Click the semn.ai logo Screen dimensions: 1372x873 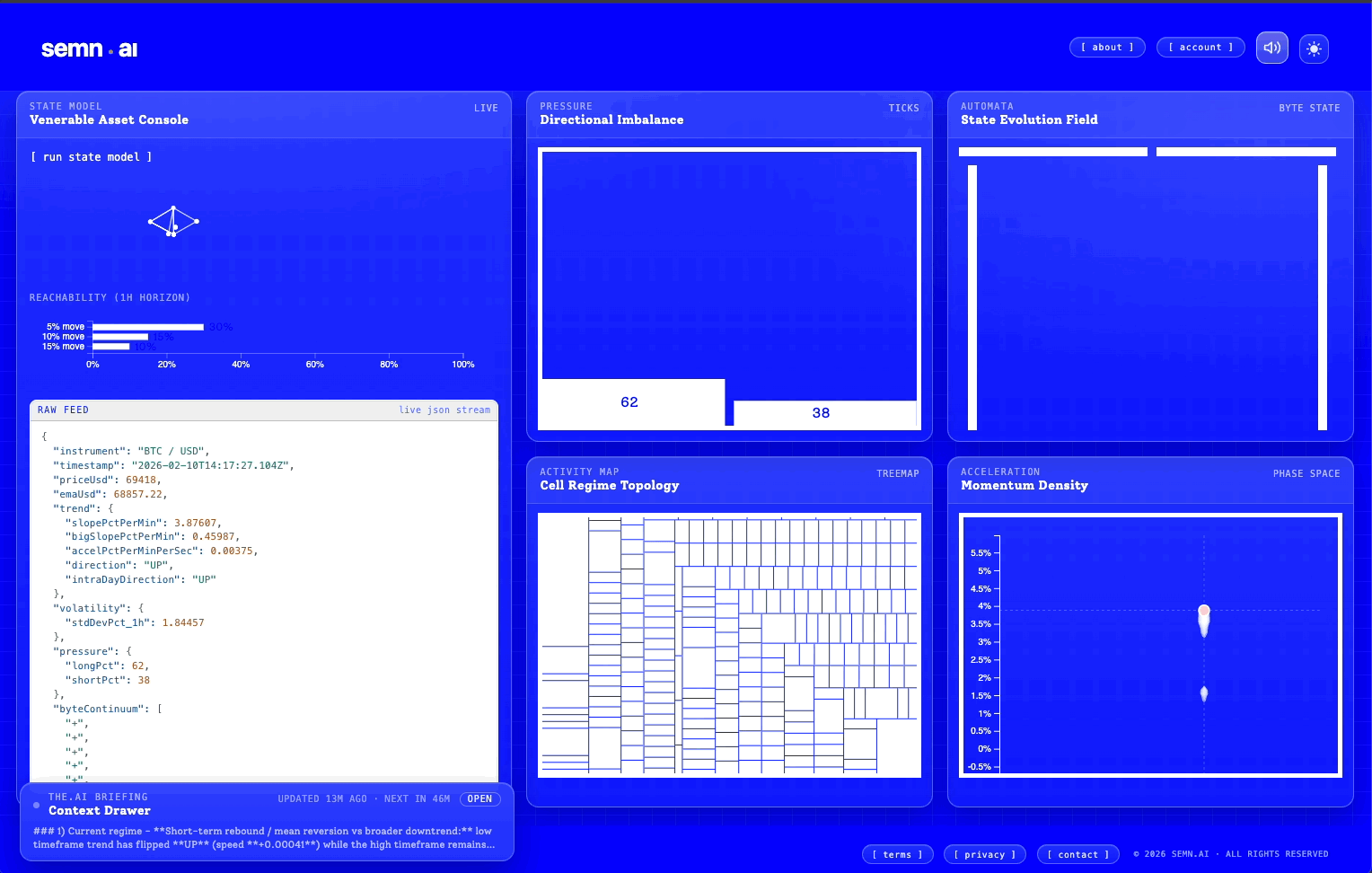point(88,48)
